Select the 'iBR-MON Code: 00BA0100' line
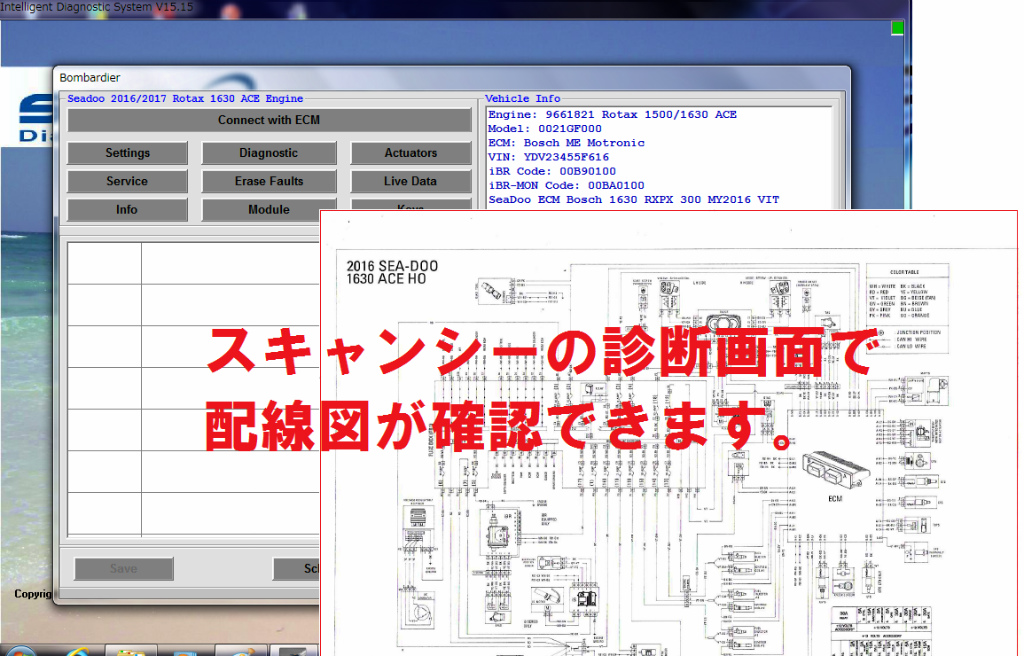This screenshot has width=1024, height=656. [x=566, y=186]
